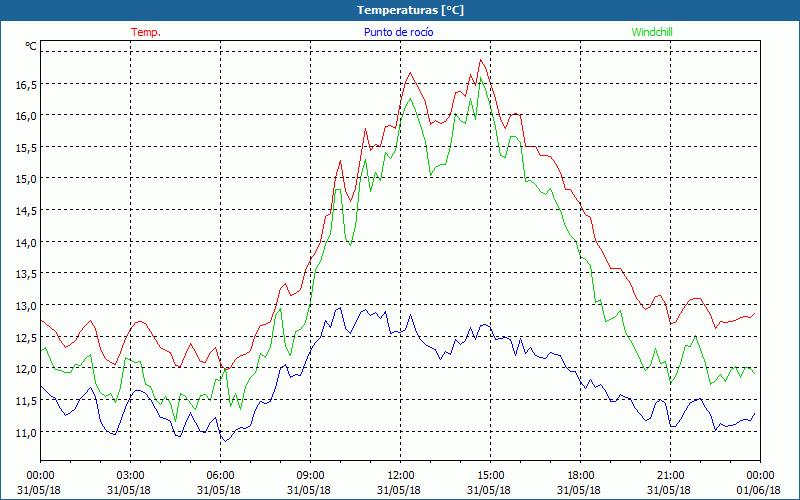The image size is (800, 500).
Task: Click the 11,5 y-axis value
Action: 26,401
